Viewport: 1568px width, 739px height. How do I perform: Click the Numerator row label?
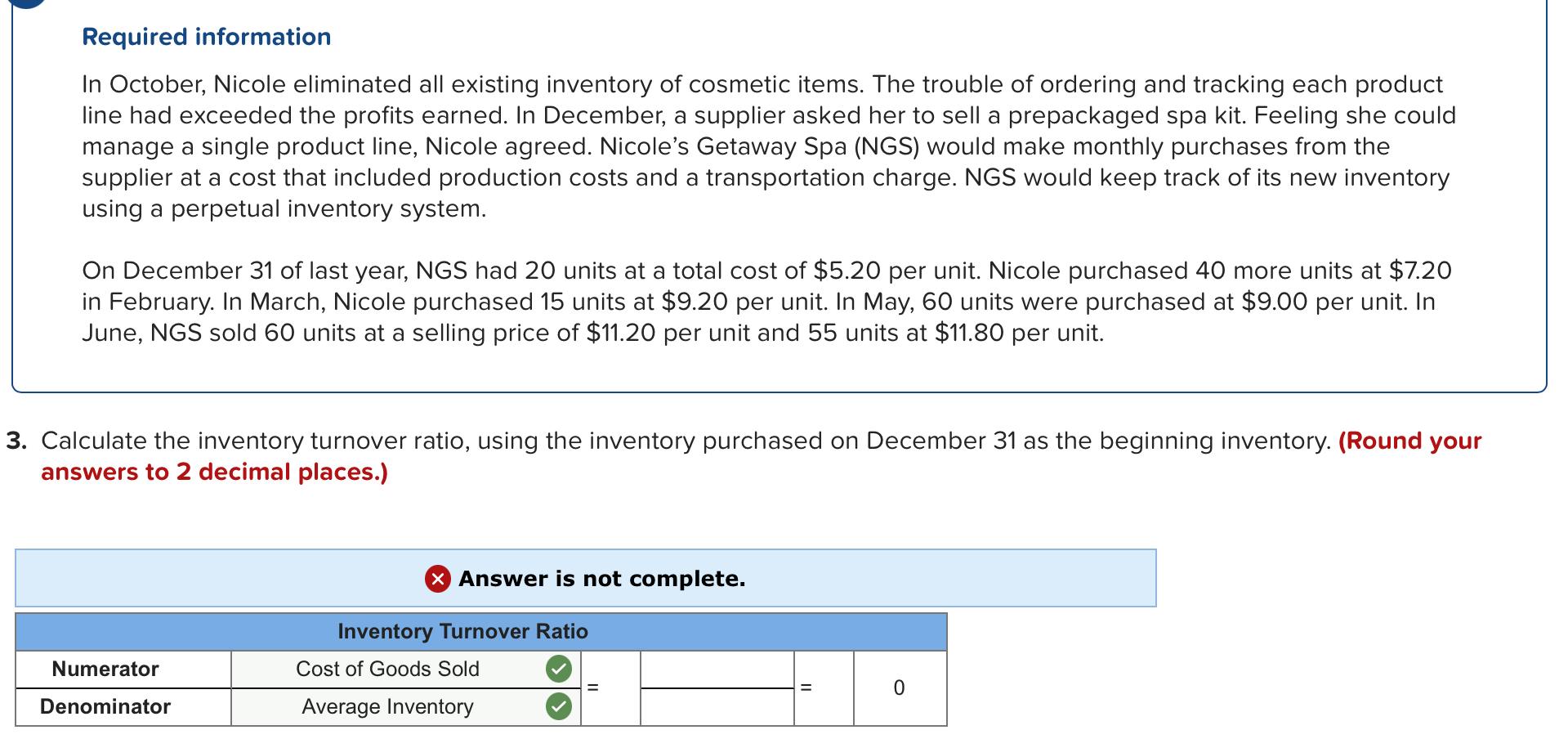coord(105,669)
